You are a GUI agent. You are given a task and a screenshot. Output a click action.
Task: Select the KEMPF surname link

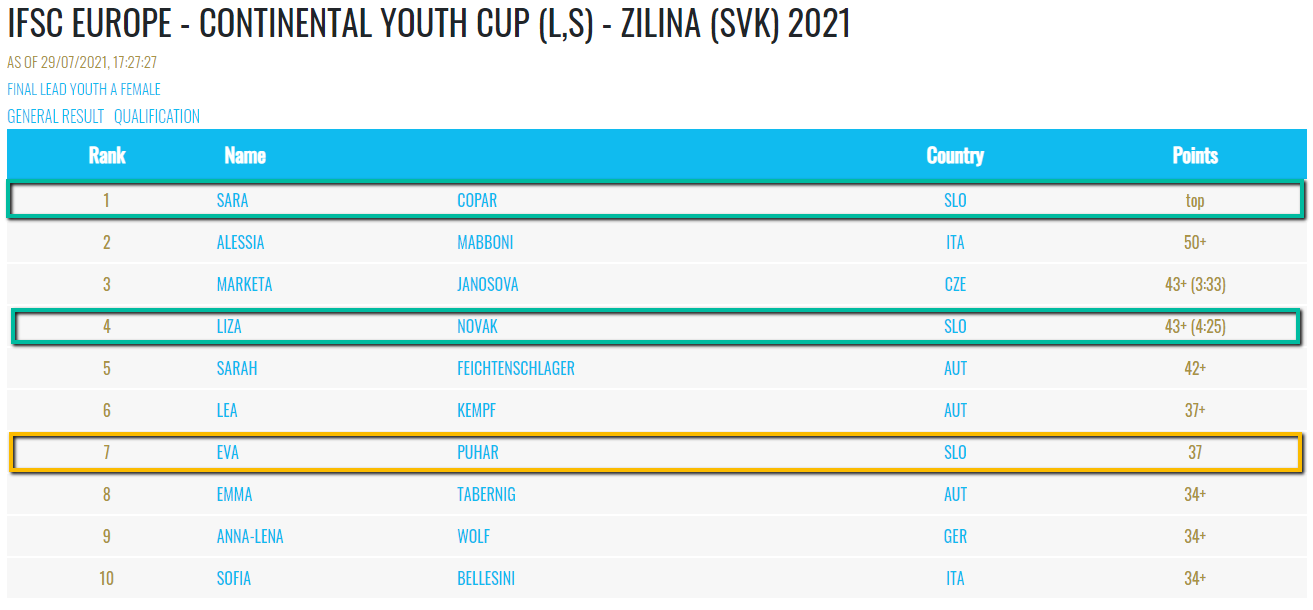(476, 410)
